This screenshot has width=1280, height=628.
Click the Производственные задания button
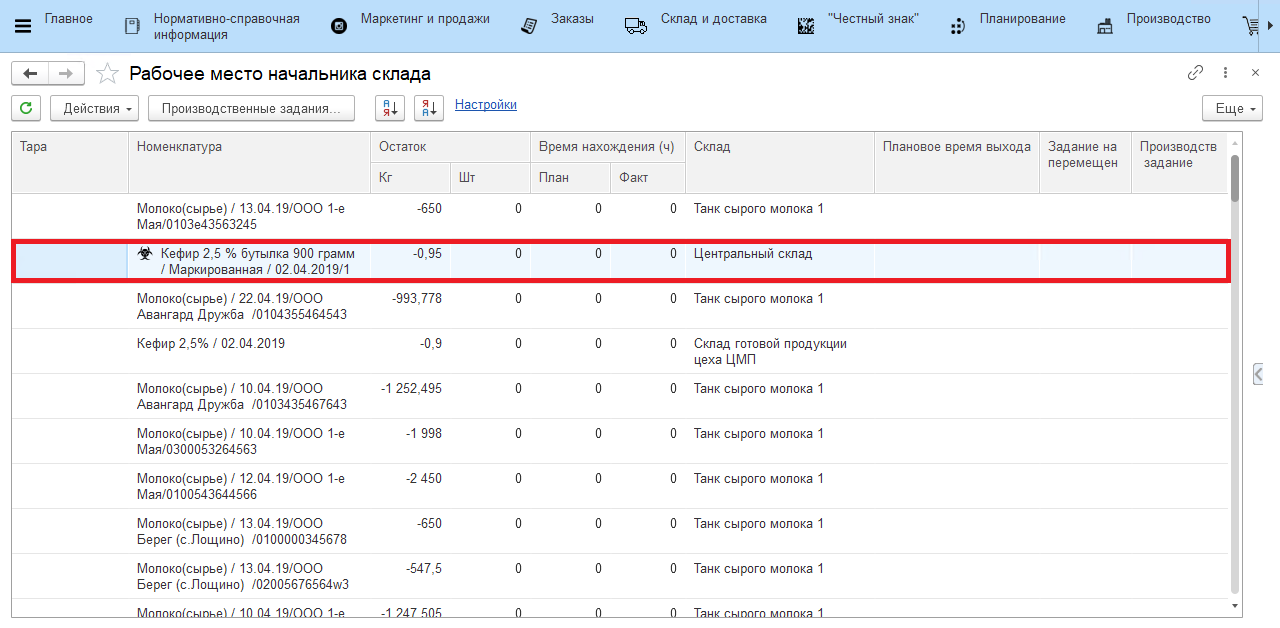251,108
